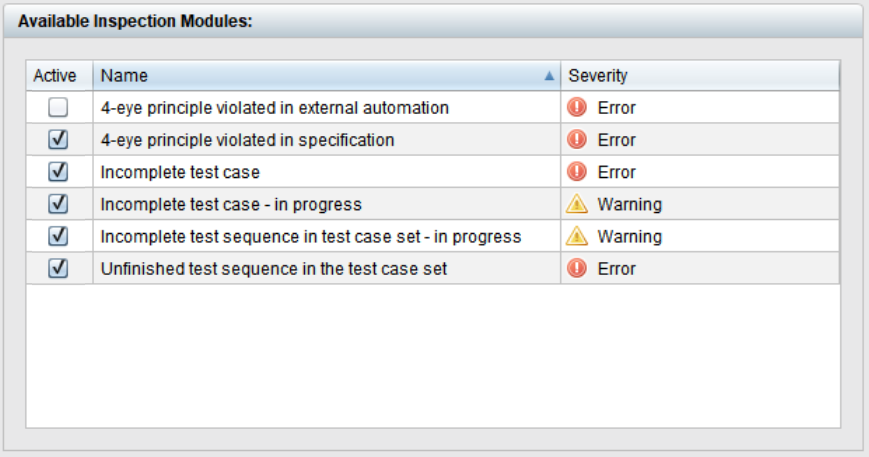Click 'Warning' text for Incomplete test sequence row
Viewport: 869px width, 457px height.
[x=630, y=237]
